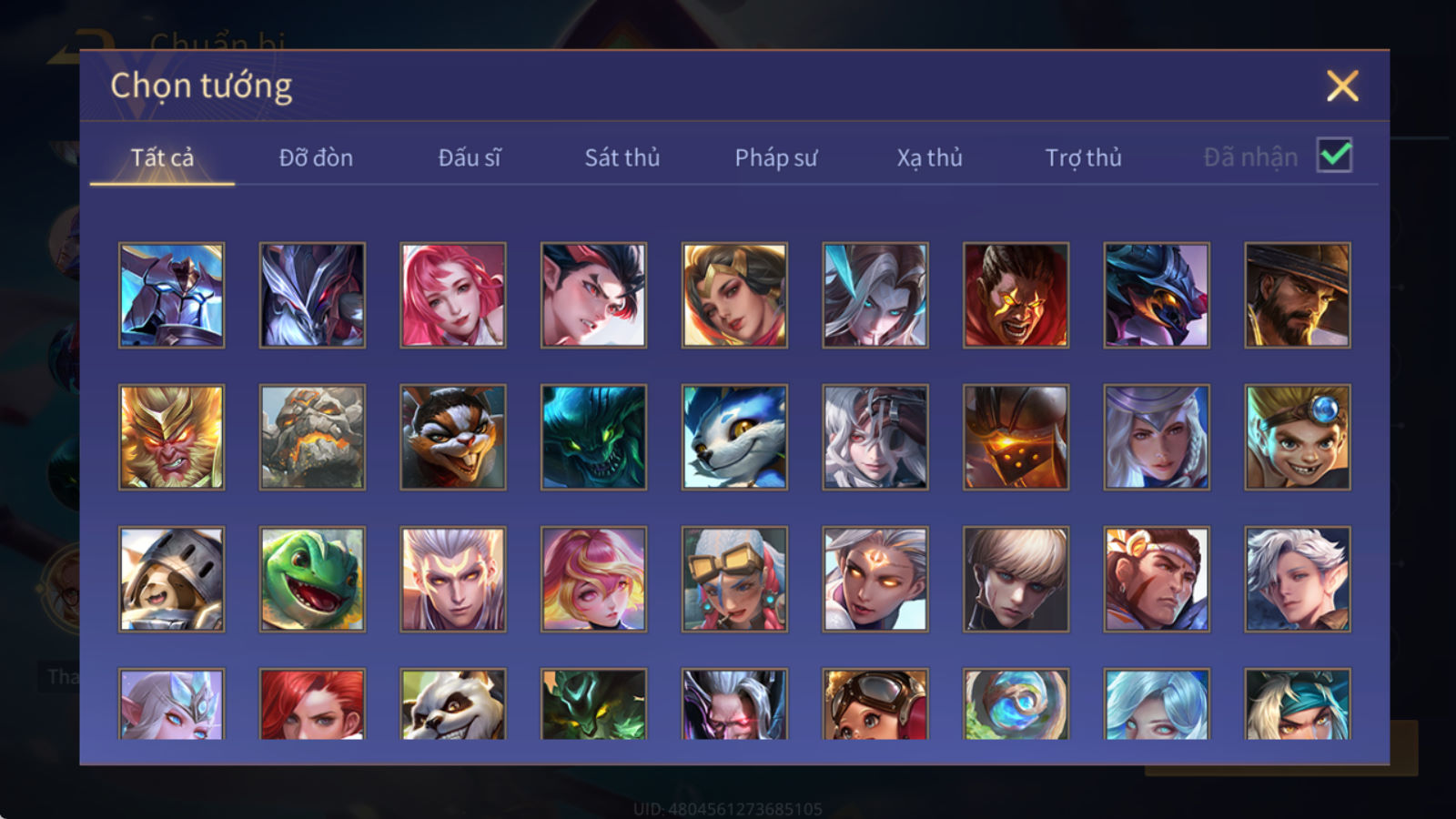Close the Chọn tướng dialog
The height and width of the screenshot is (819, 1456).
tap(1342, 86)
